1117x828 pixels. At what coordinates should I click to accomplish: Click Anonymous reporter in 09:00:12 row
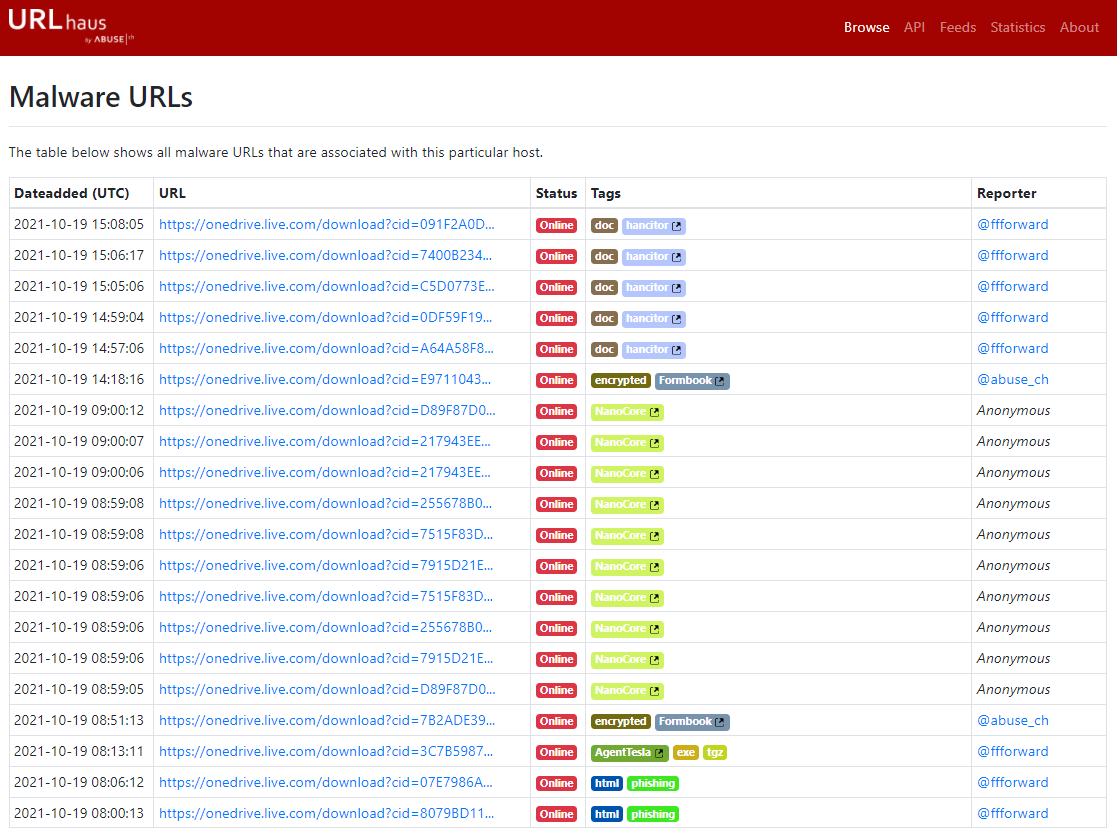click(x=1013, y=410)
